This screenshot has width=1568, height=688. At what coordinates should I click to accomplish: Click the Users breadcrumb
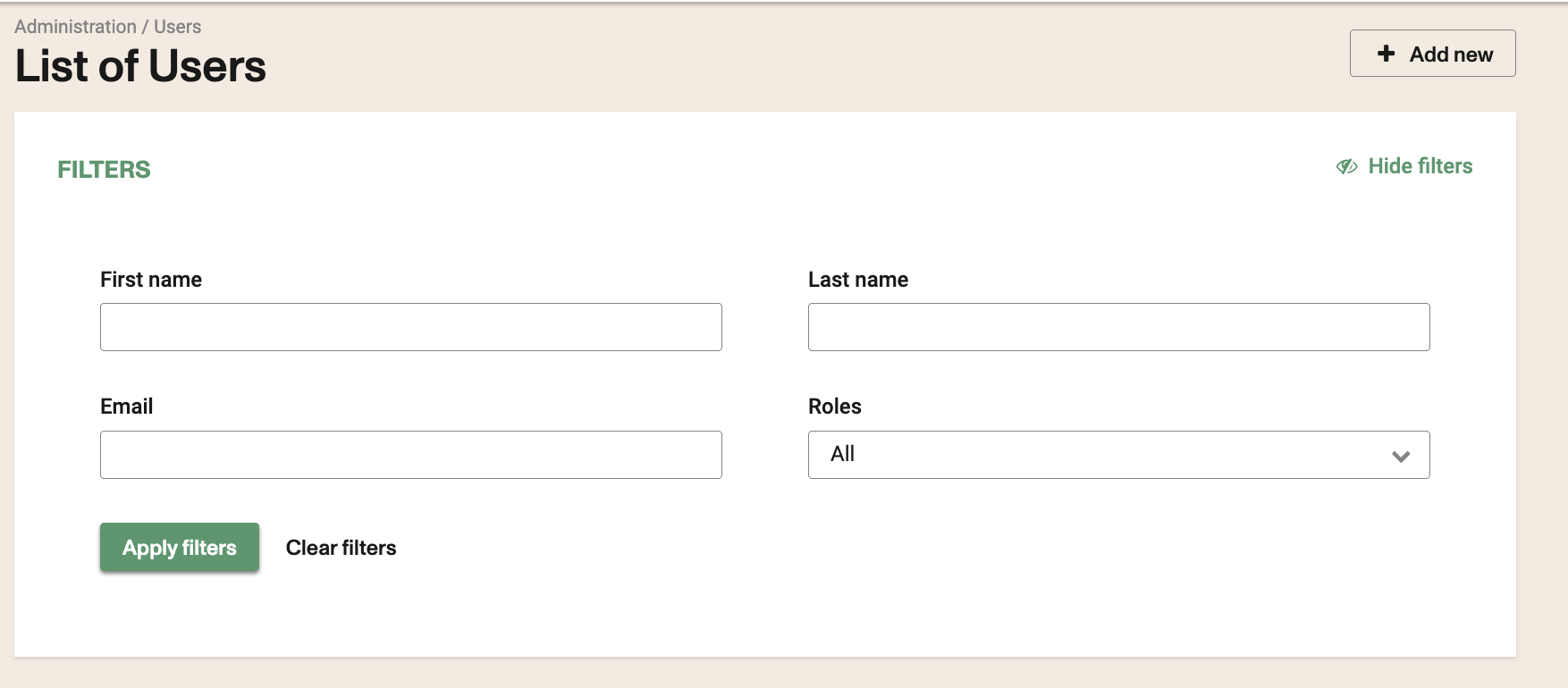click(x=177, y=27)
